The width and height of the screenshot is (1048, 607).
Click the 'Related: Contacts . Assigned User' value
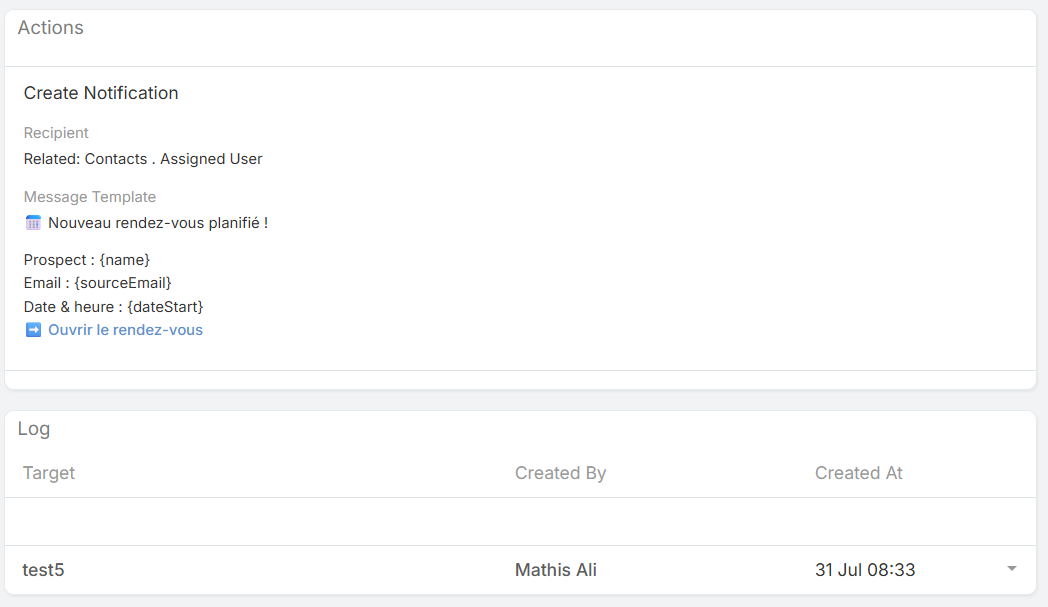point(143,159)
